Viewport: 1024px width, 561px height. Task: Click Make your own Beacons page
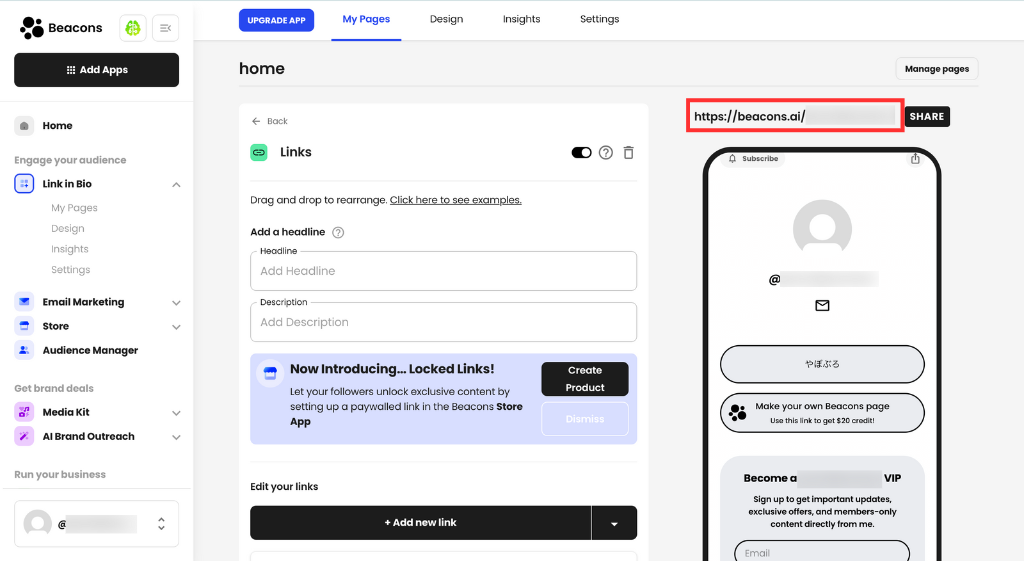coord(822,413)
